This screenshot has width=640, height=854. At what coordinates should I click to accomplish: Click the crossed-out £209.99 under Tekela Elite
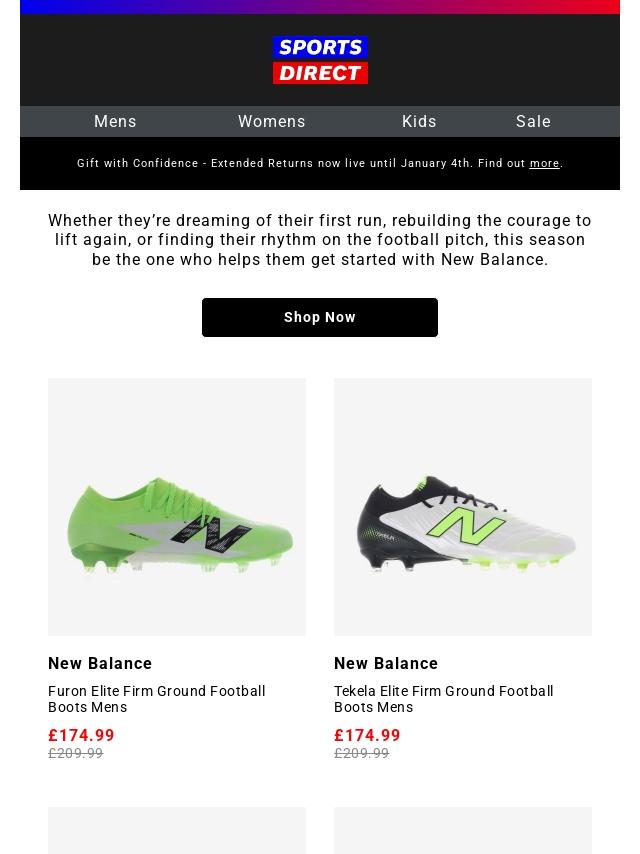[x=361, y=754]
